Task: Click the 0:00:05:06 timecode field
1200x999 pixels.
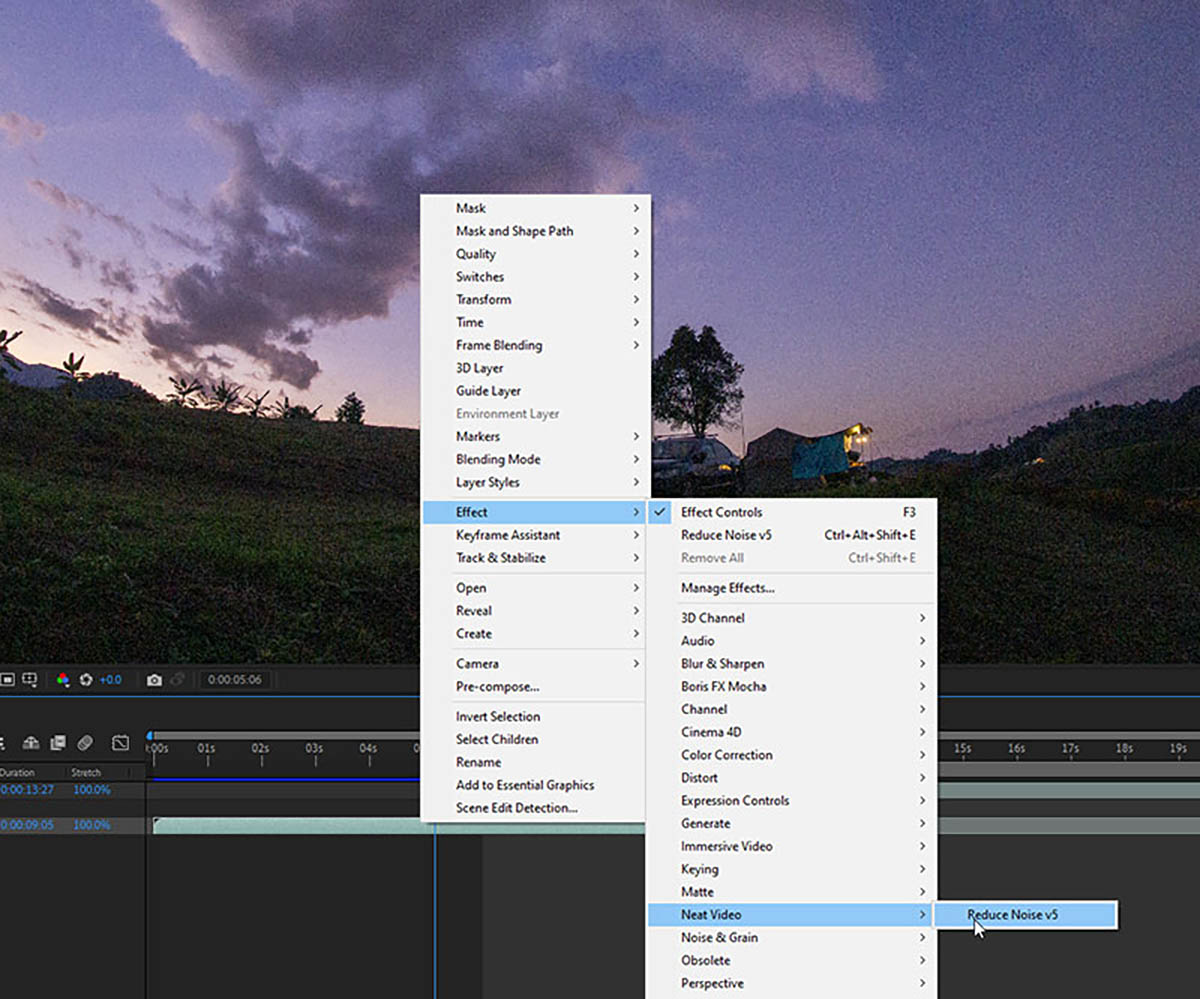Action: tap(235, 680)
